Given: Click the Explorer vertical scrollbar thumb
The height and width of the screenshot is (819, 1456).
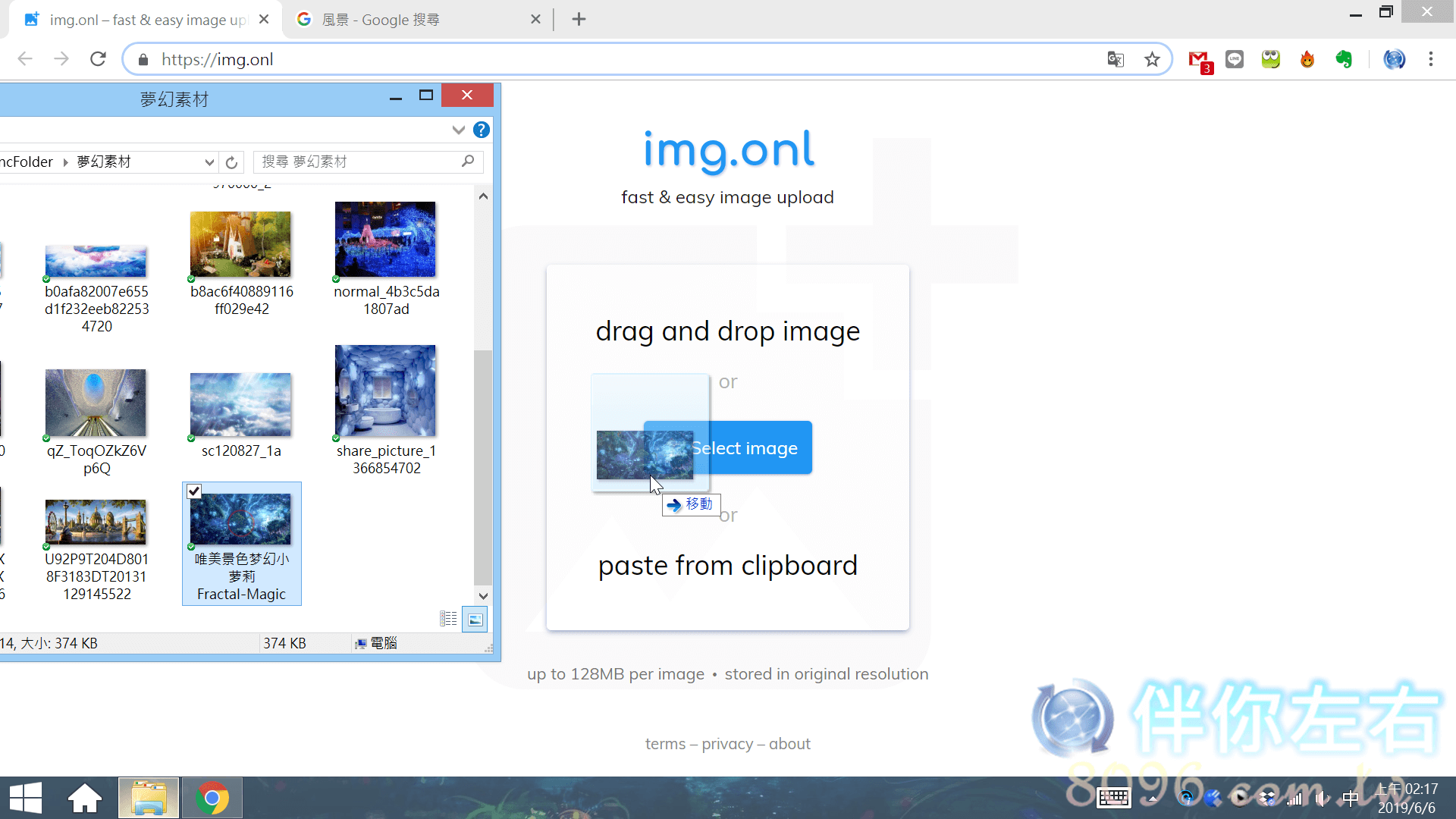Looking at the screenshot, I should 483,467.
